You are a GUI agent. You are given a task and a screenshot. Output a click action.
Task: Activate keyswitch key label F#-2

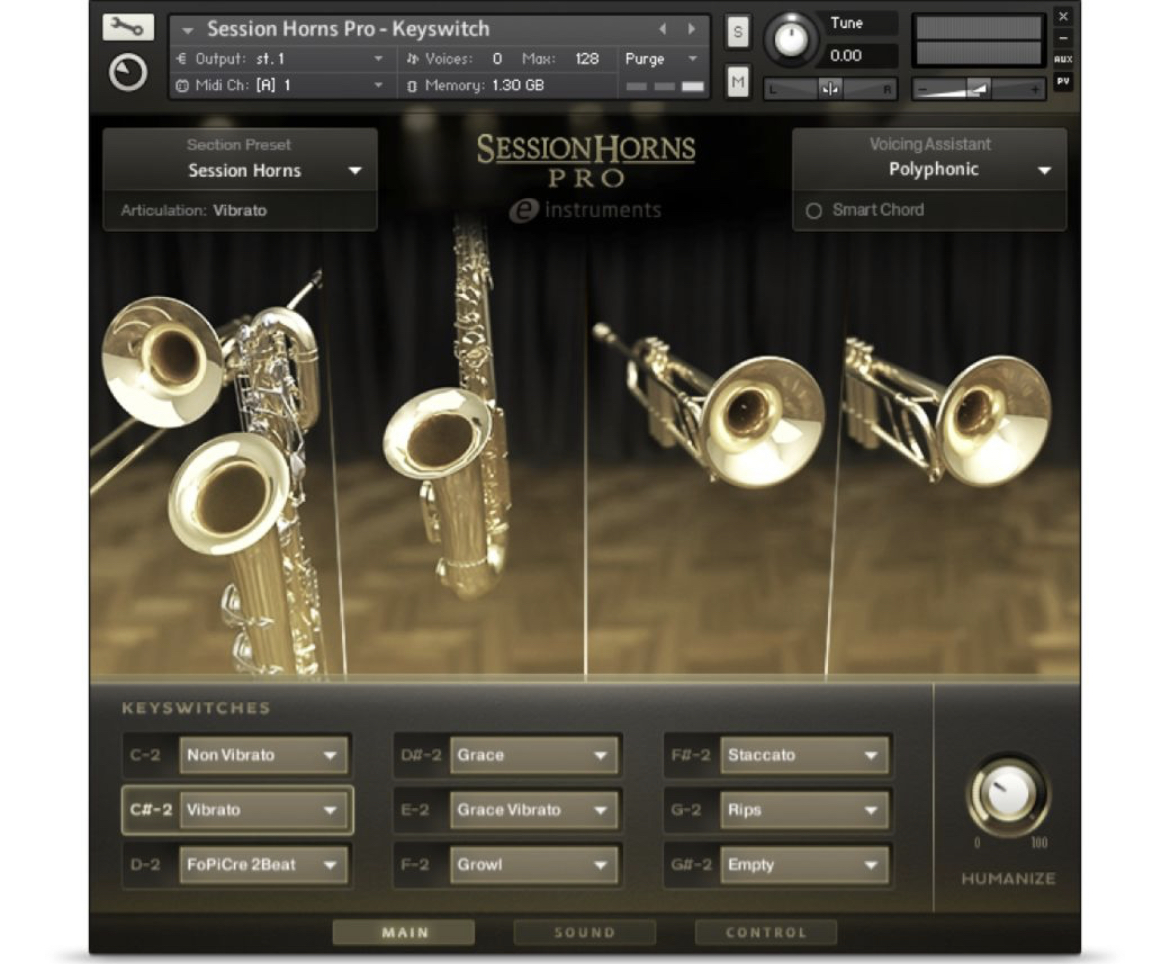(690, 755)
